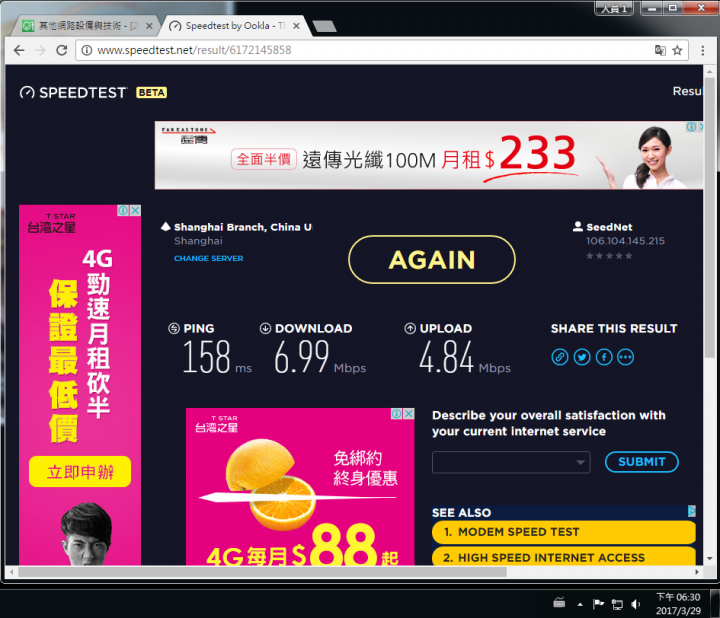720x618 pixels.
Task: Click the Shanghai Branch server name
Action: pos(242,227)
